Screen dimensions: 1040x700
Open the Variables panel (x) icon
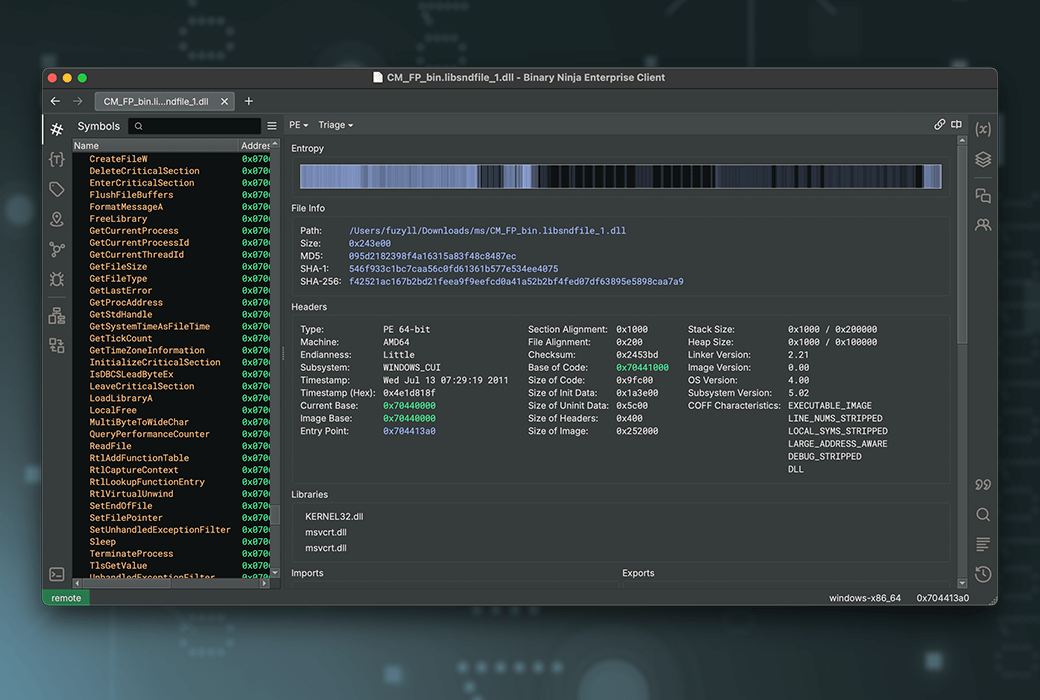point(983,129)
